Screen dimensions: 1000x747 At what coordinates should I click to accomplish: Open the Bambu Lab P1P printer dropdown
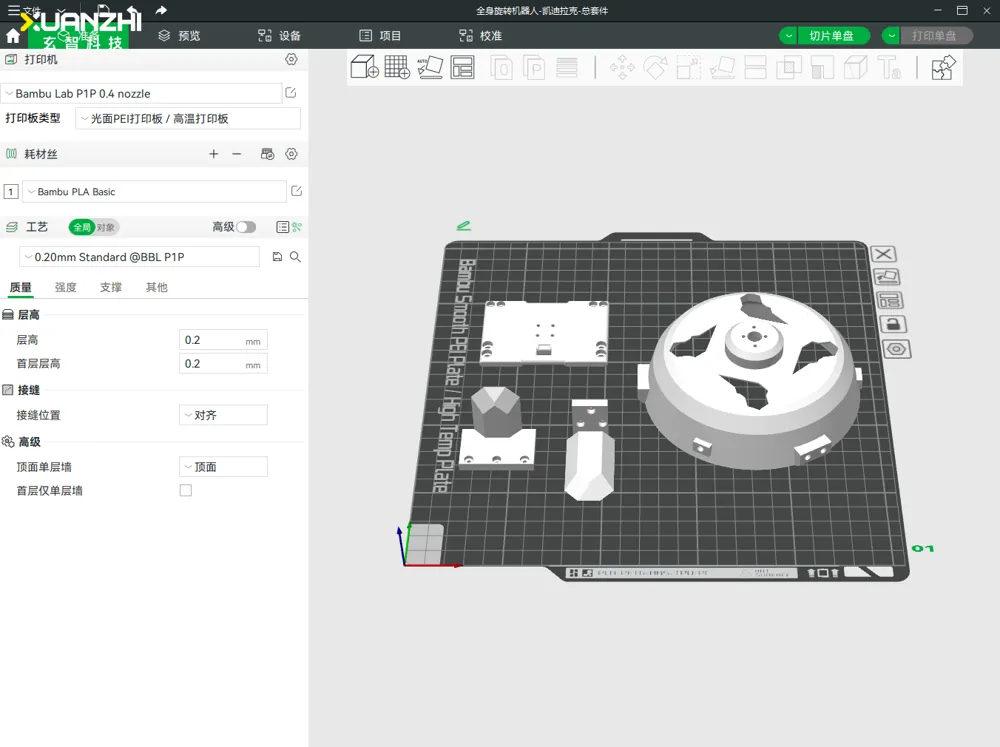(142, 93)
